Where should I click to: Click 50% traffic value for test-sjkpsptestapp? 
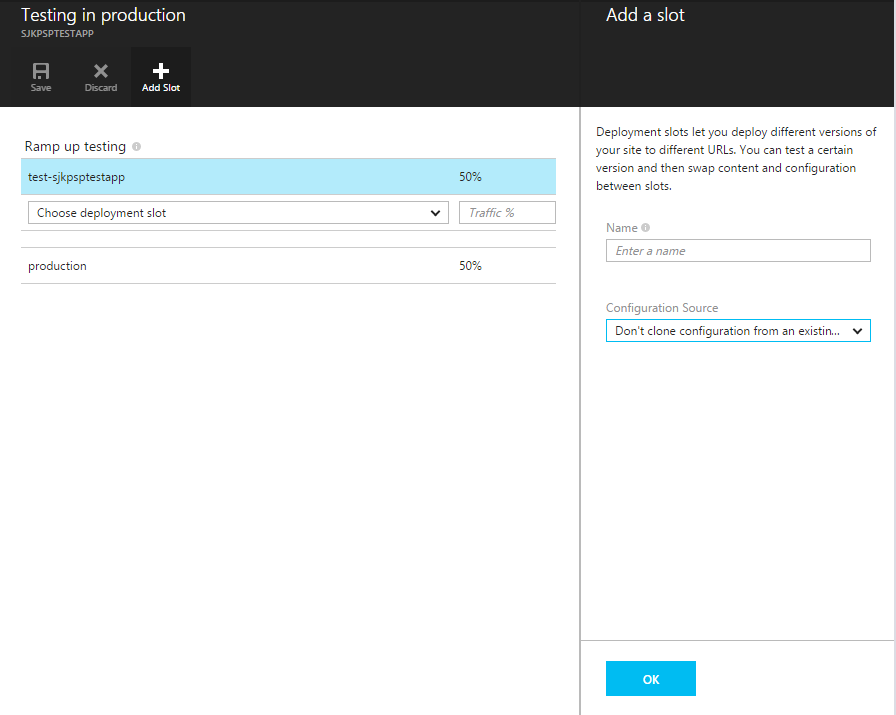click(470, 177)
